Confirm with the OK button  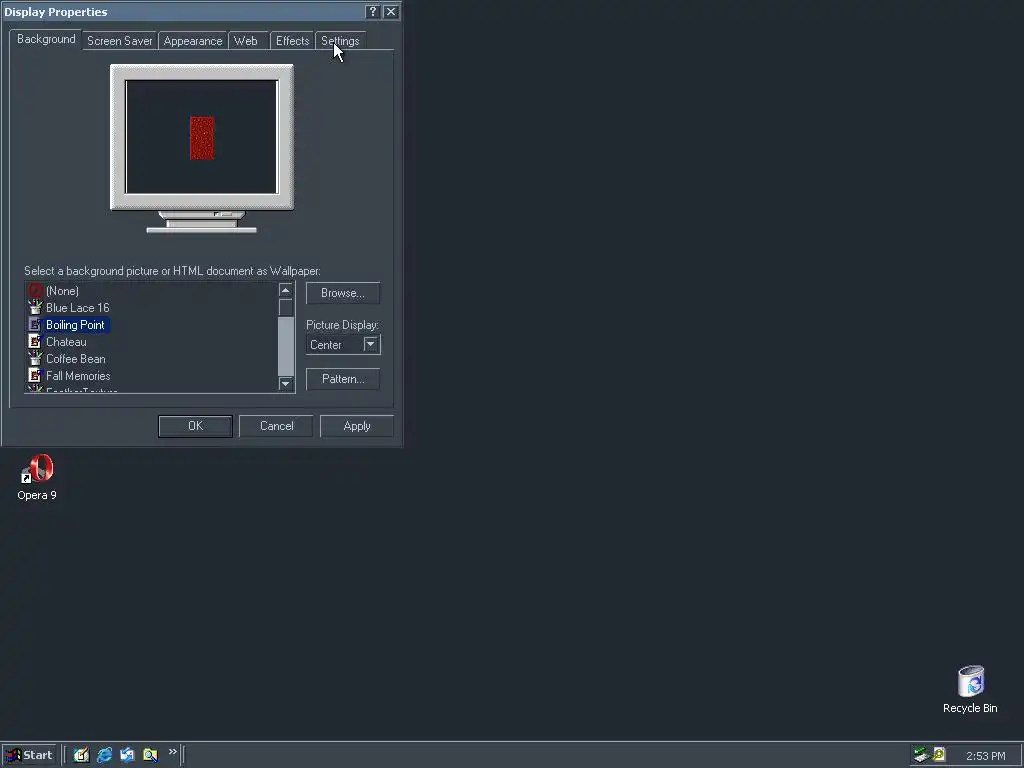195,426
